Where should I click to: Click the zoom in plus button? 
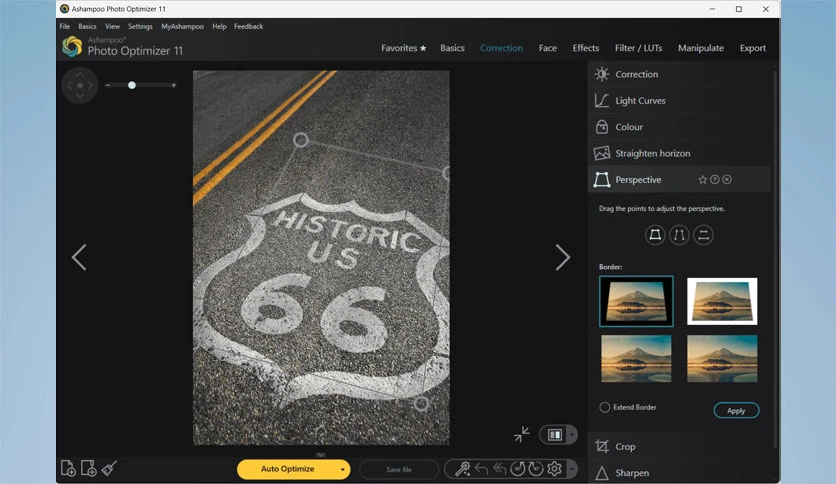[x=174, y=85]
